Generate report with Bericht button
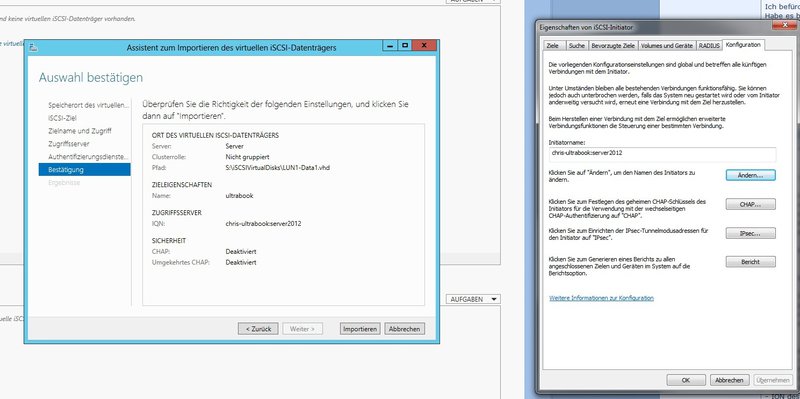800x399 pixels. (751, 262)
